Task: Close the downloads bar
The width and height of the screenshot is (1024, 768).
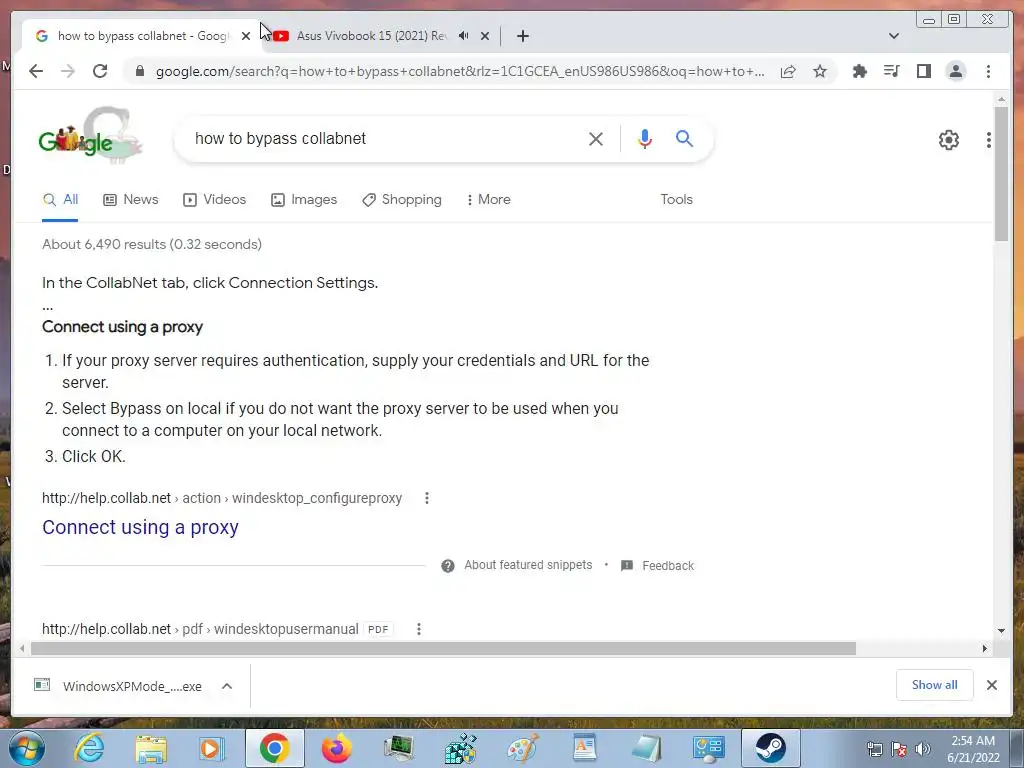Action: (991, 684)
